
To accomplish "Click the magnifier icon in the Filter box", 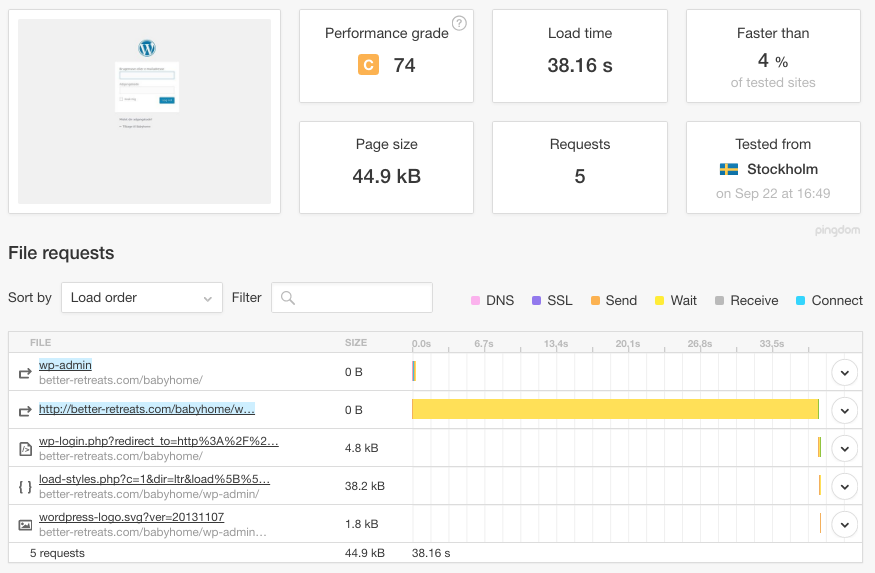I will [x=288, y=298].
